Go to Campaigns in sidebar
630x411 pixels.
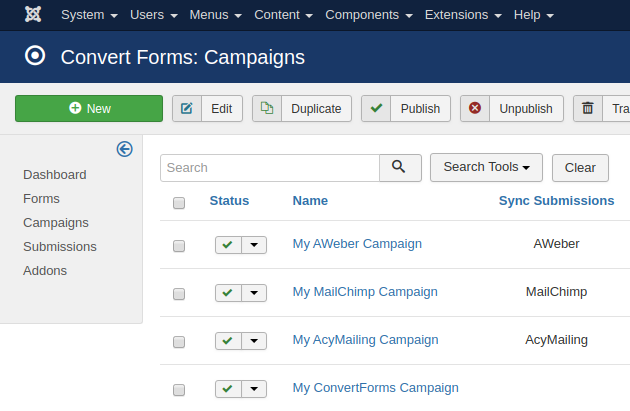pos(56,223)
